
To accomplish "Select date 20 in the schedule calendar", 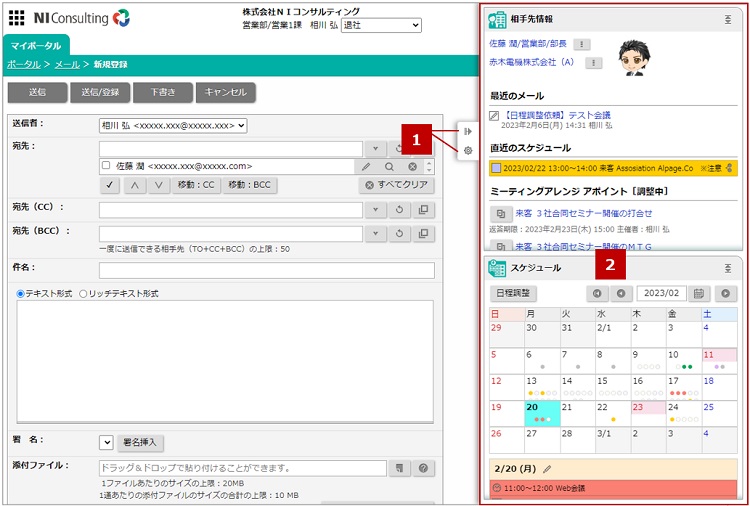I will point(542,414).
